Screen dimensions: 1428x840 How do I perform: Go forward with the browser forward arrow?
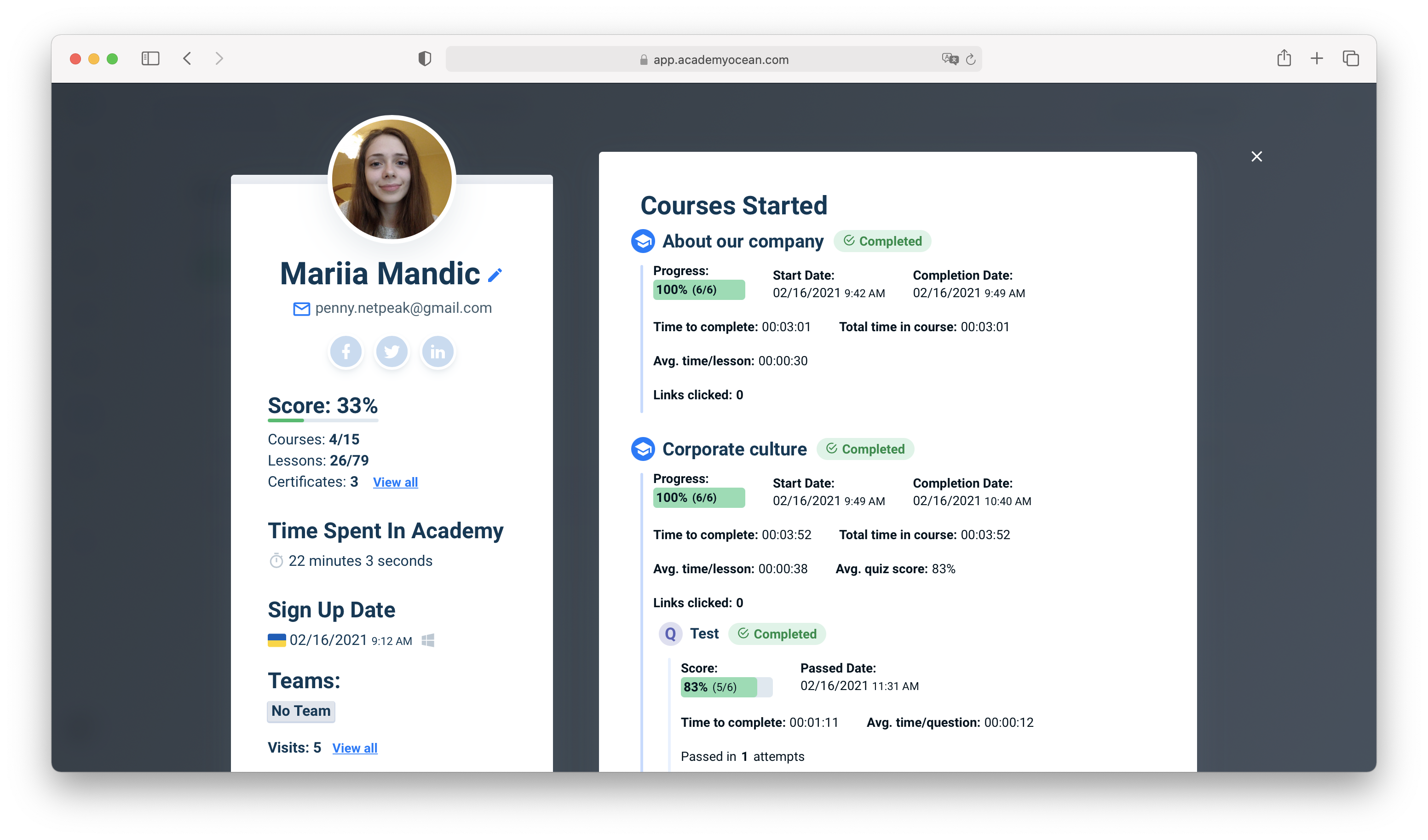[x=219, y=58]
